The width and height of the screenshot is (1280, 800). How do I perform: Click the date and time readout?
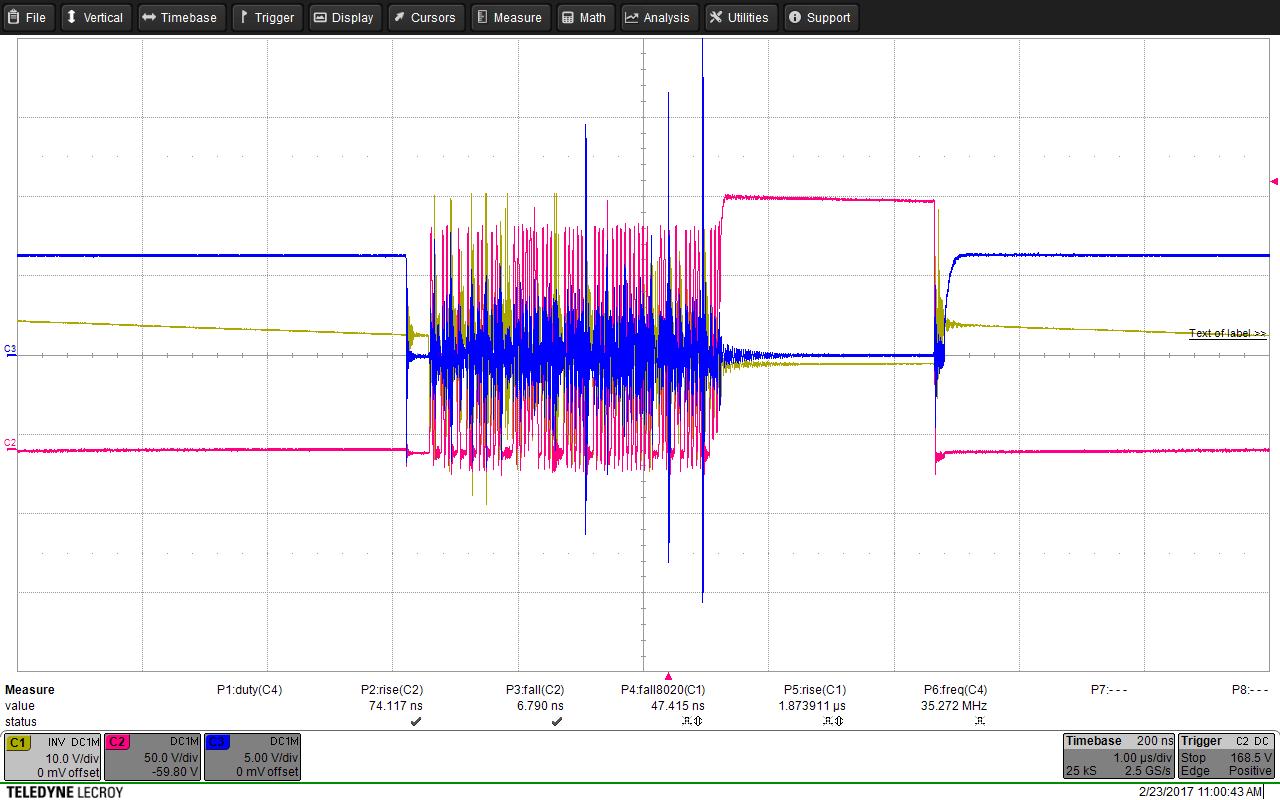(1200, 792)
